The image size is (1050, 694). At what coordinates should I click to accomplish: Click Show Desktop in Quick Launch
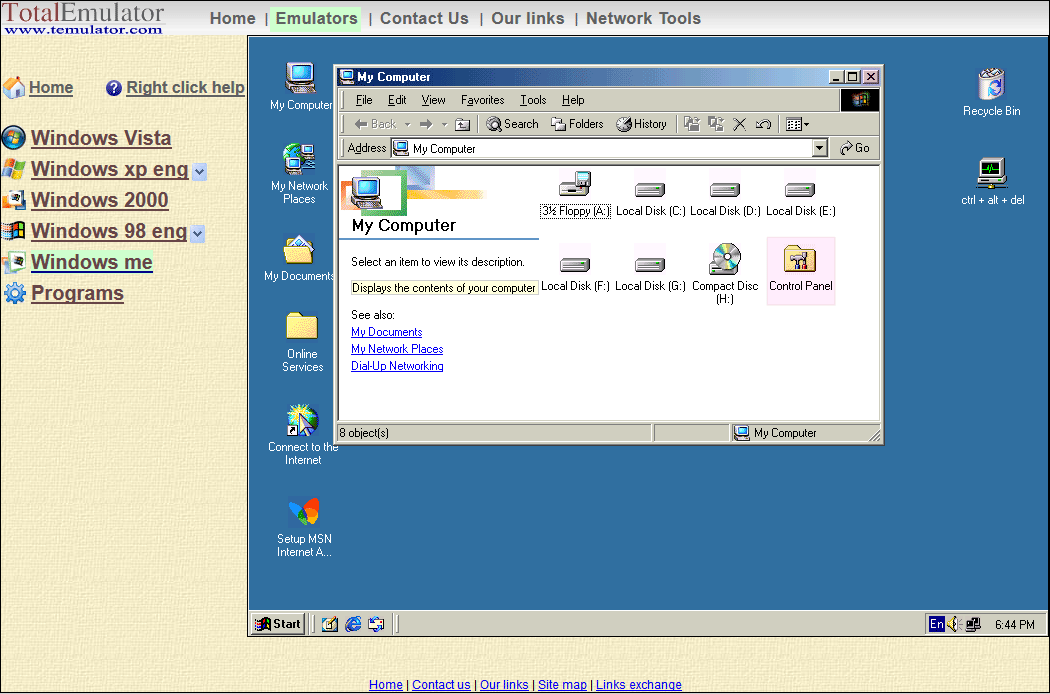329,624
